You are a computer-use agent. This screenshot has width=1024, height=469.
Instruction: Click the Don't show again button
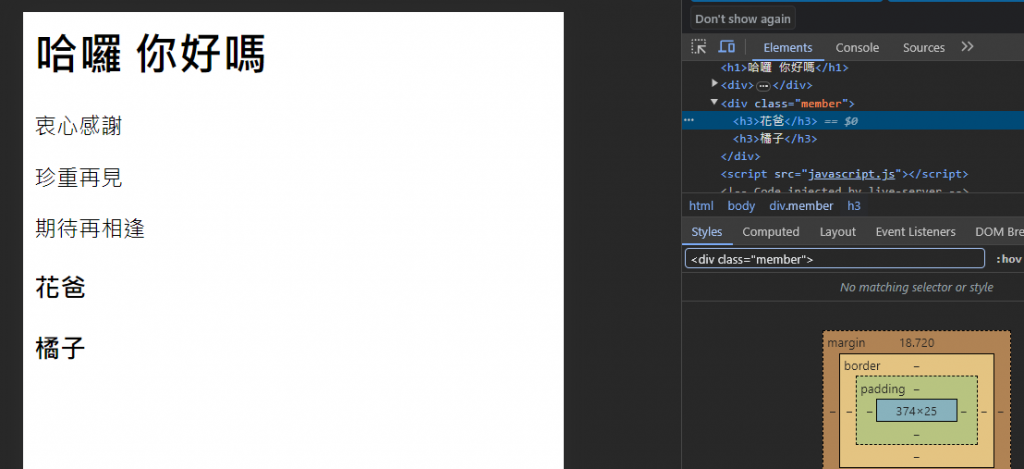pos(743,19)
